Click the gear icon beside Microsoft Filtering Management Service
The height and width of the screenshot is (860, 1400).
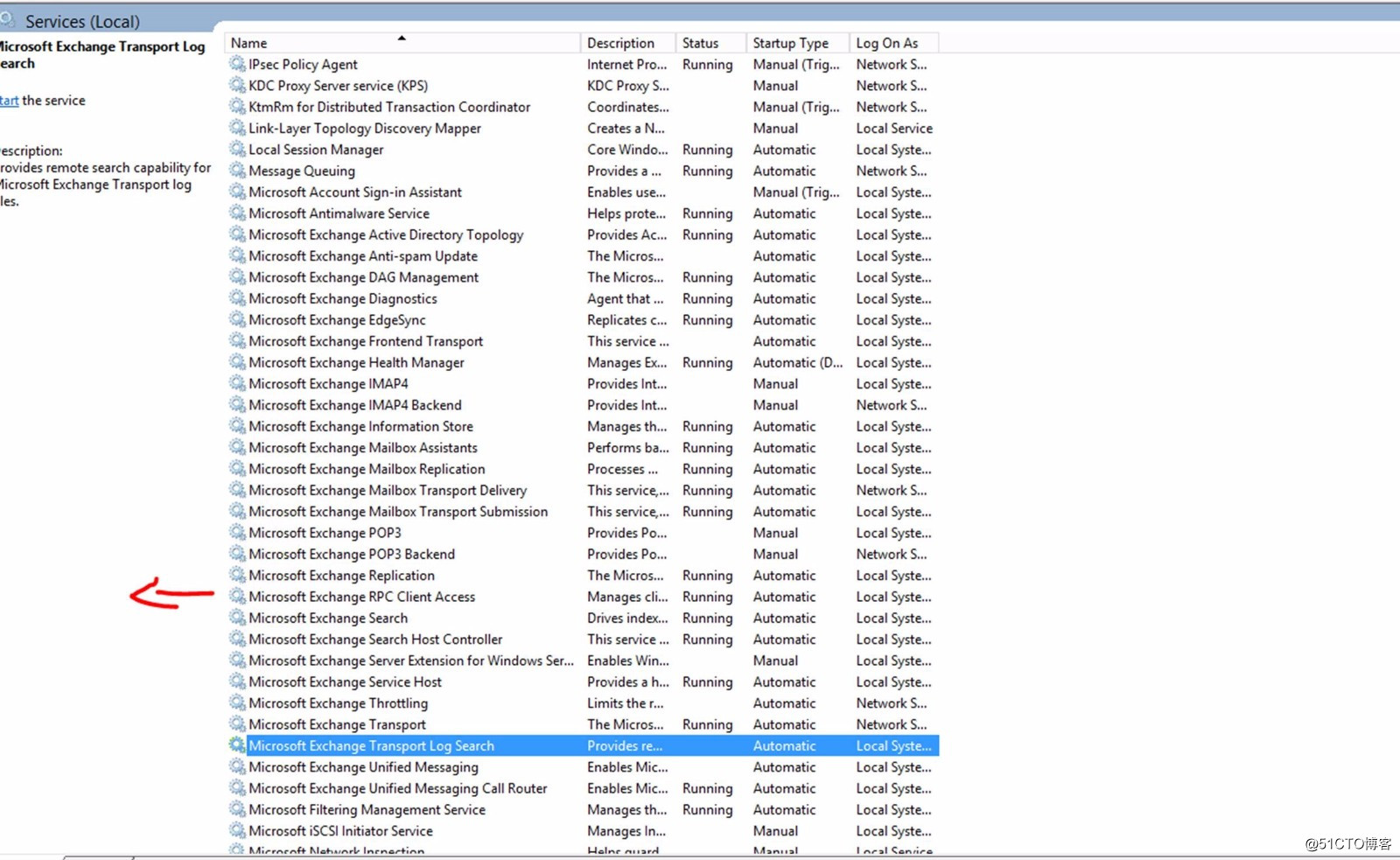[x=237, y=809]
